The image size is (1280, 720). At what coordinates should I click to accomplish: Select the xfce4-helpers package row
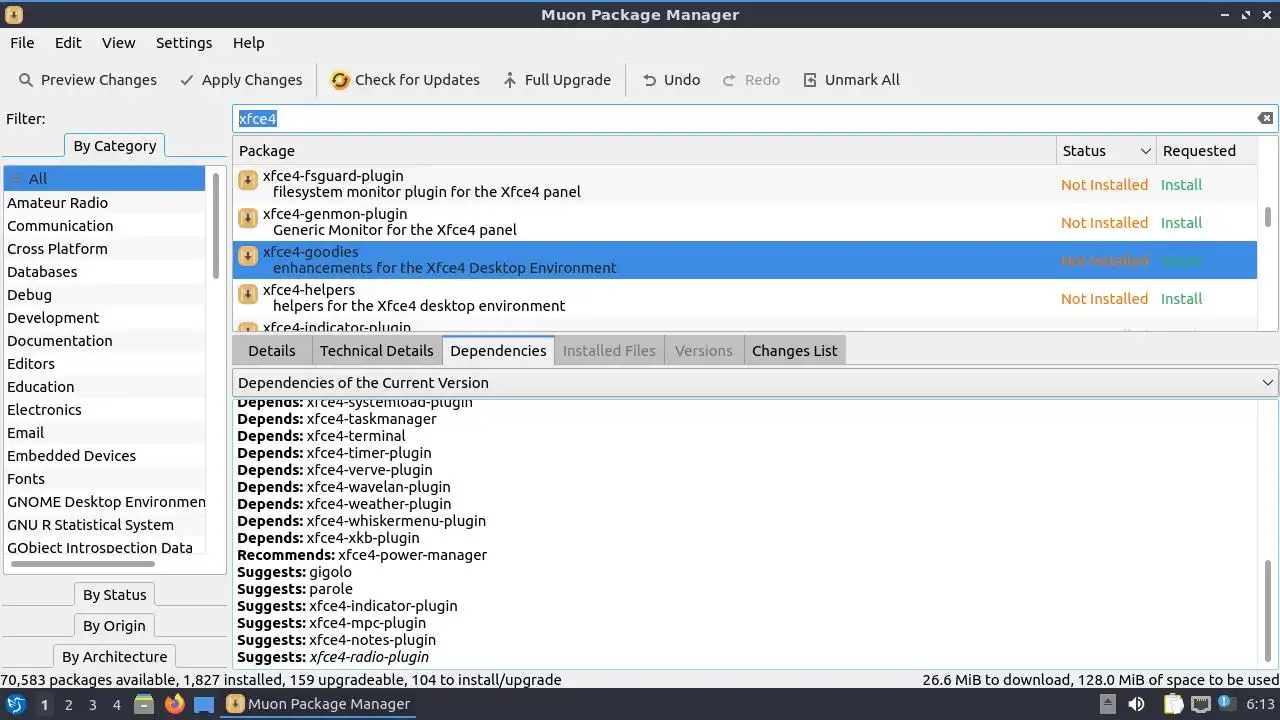[745, 298]
